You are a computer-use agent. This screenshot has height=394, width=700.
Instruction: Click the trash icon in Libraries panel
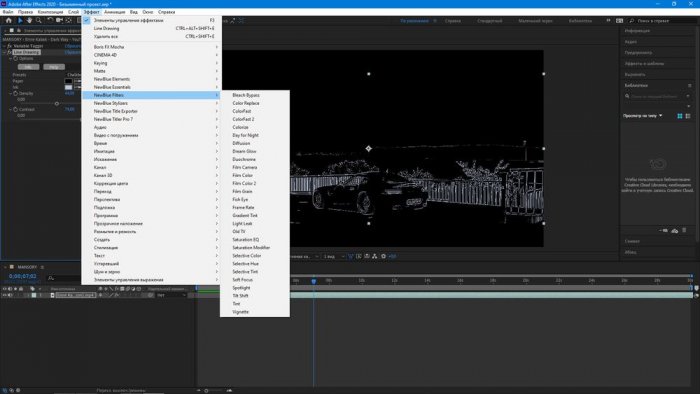pyautogui.click(x=684, y=231)
